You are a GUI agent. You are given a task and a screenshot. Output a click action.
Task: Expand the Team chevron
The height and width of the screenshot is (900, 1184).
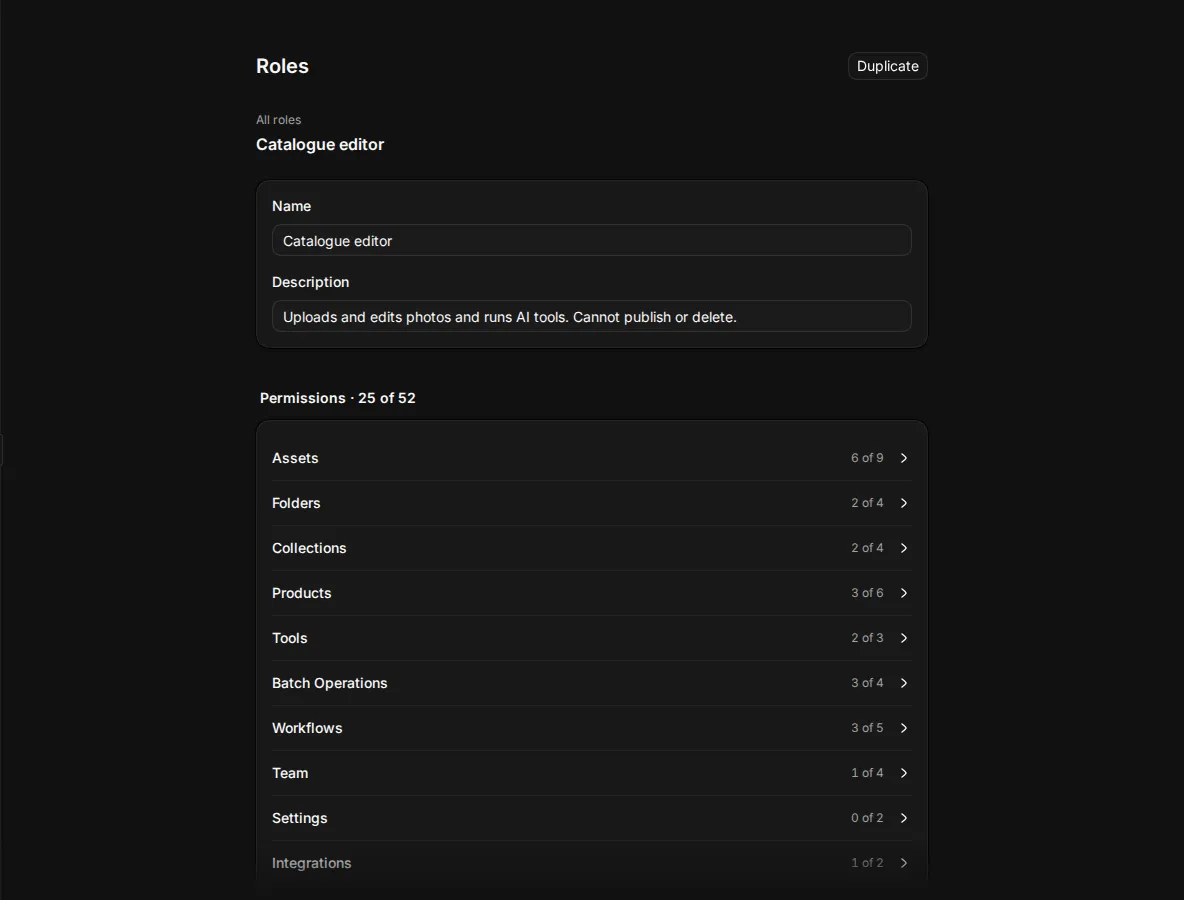[904, 773]
